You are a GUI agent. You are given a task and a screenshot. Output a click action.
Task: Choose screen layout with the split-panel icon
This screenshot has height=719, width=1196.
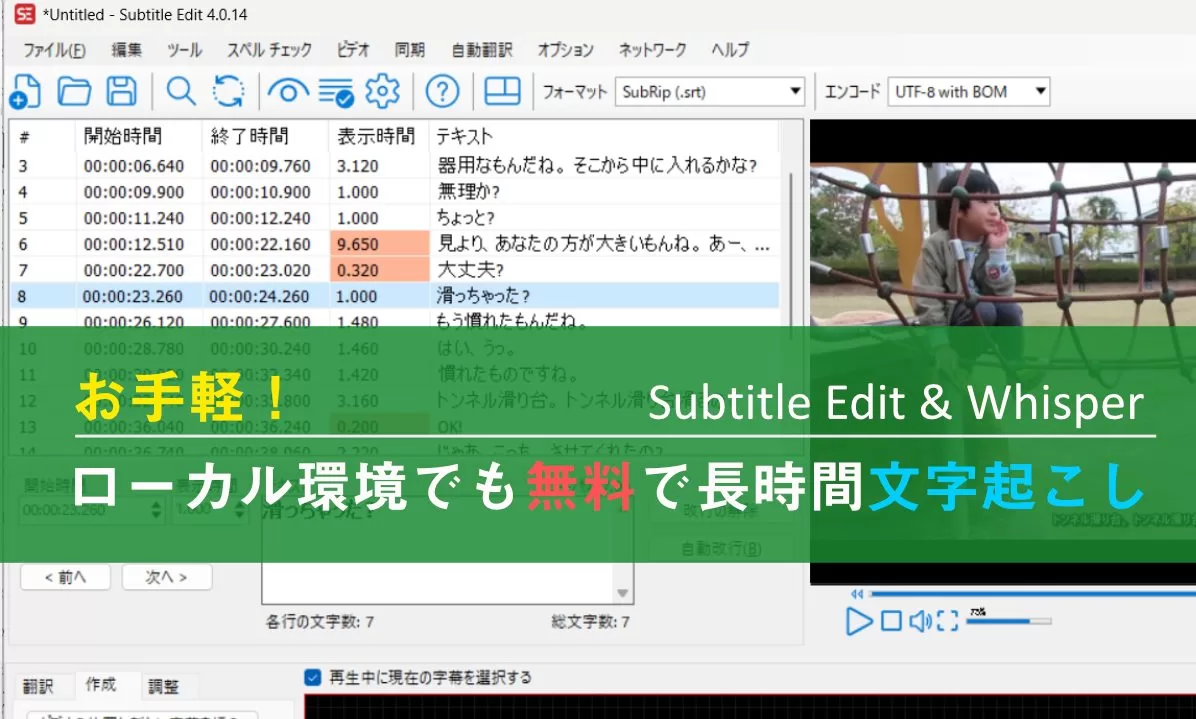[x=502, y=91]
